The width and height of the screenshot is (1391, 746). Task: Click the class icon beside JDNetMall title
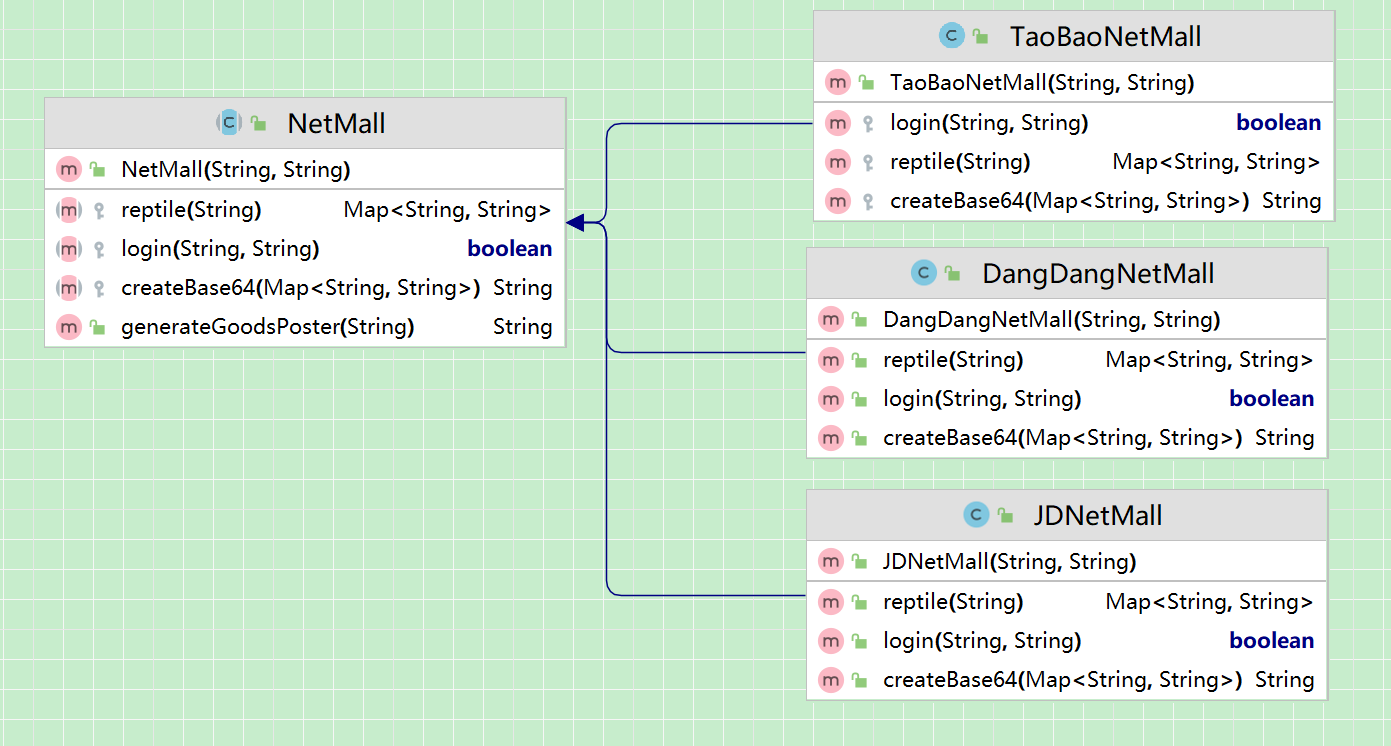[x=975, y=515]
